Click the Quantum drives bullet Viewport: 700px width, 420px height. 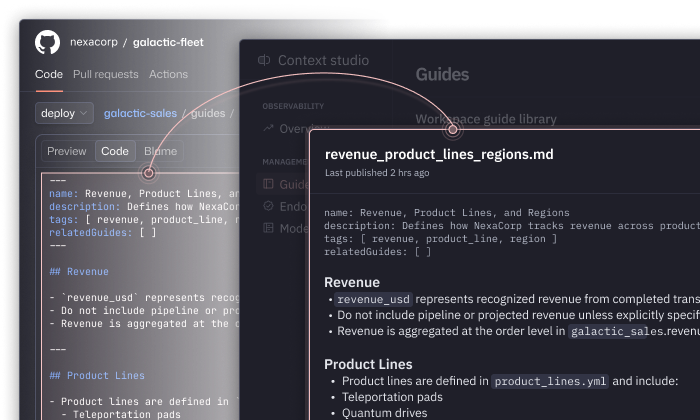[384, 413]
